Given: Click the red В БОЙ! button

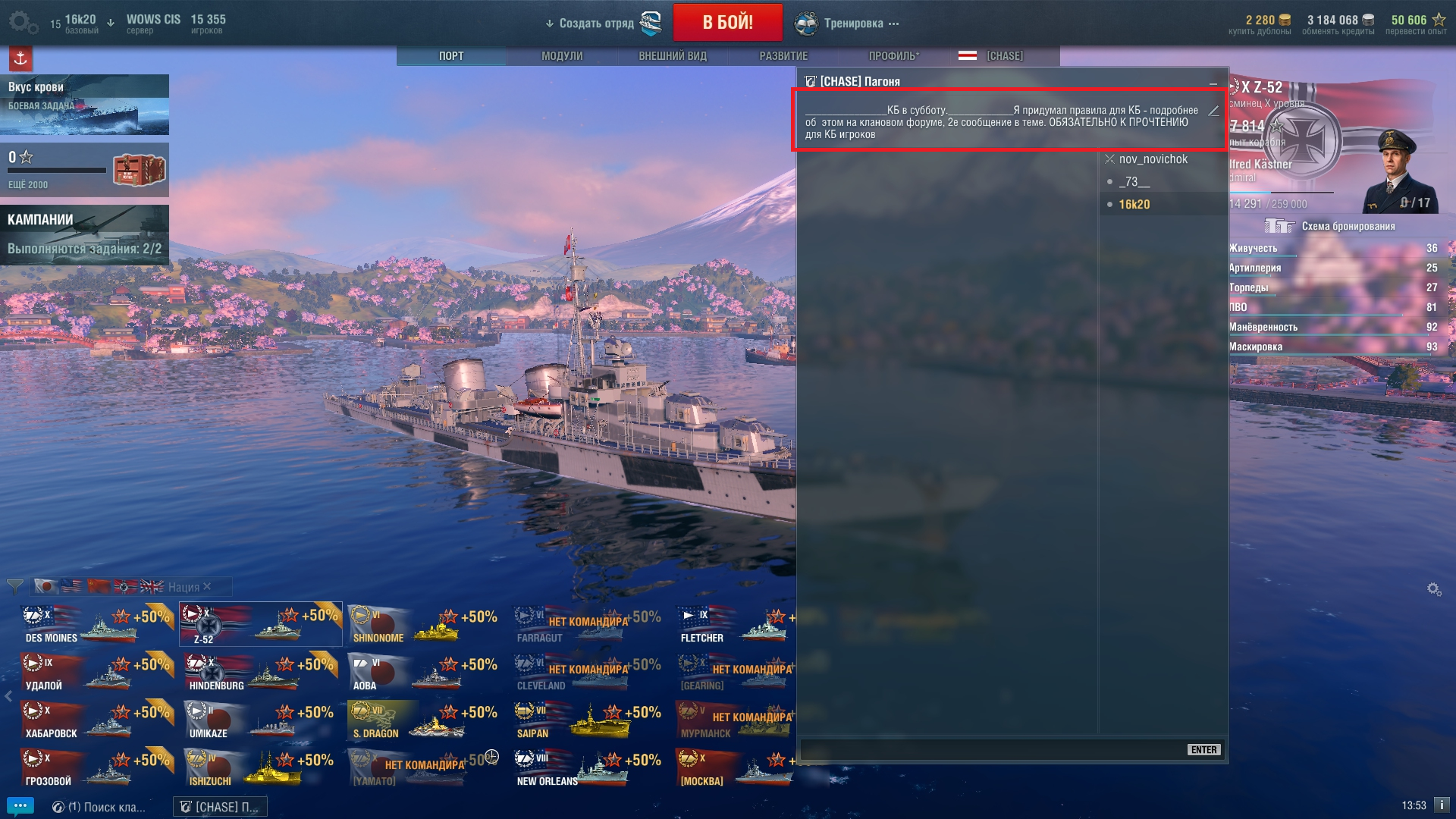Looking at the screenshot, I should [727, 22].
